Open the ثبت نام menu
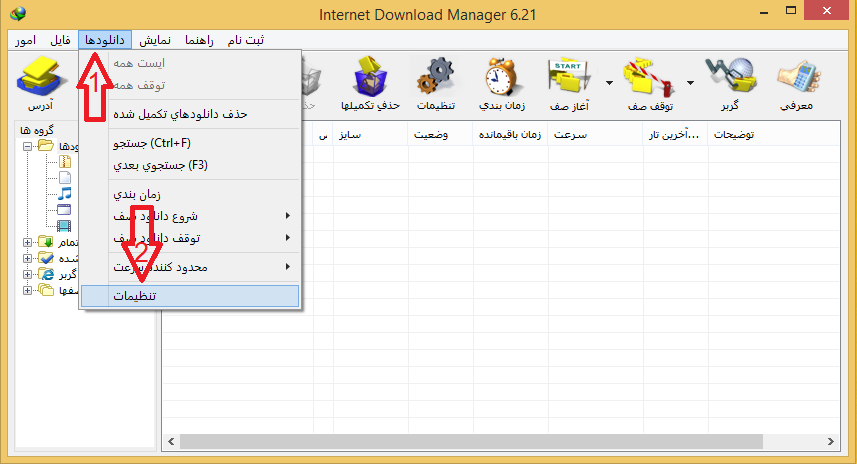 click(x=246, y=40)
